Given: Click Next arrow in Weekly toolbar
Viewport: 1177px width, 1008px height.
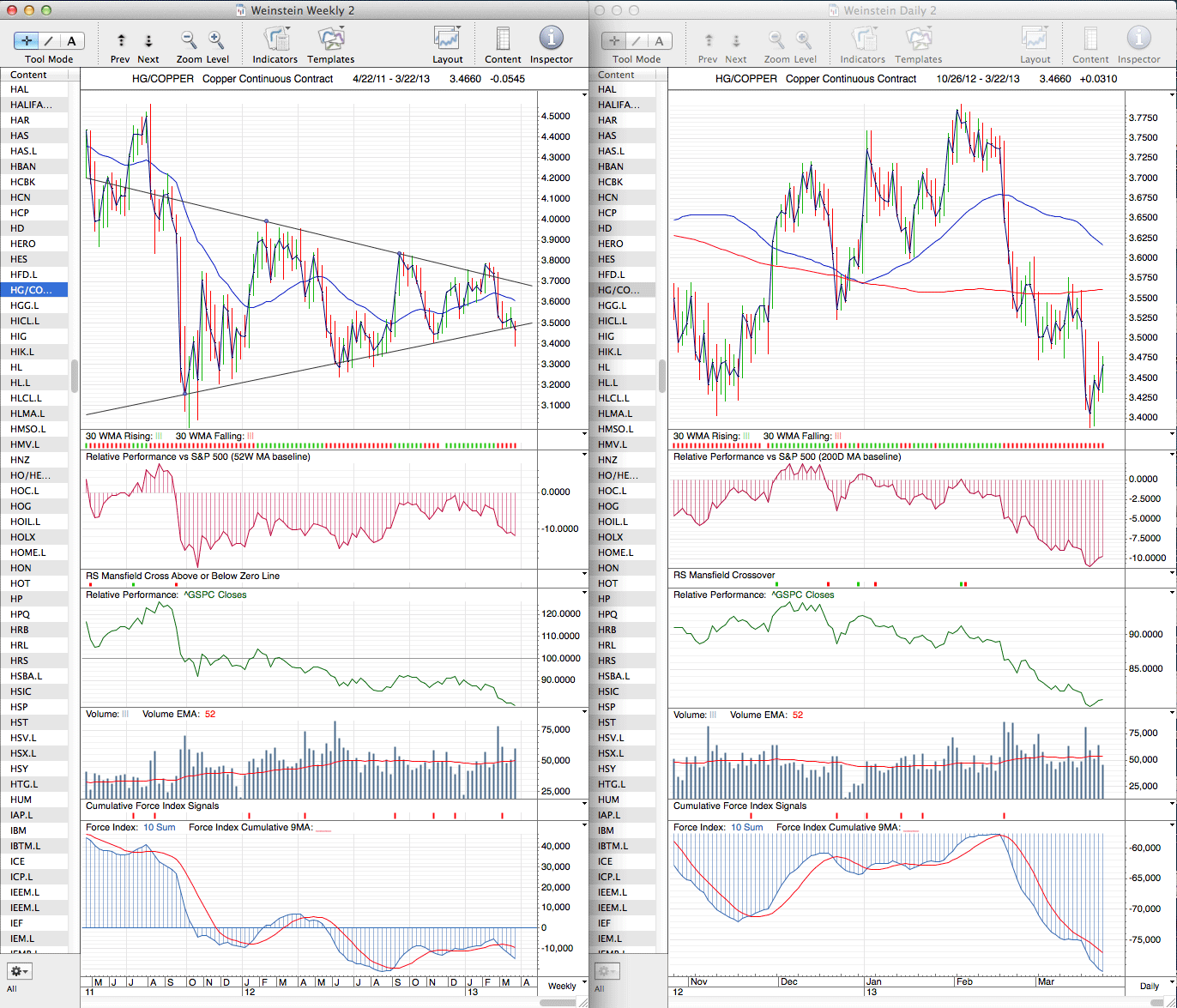Looking at the screenshot, I should (148, 40).
